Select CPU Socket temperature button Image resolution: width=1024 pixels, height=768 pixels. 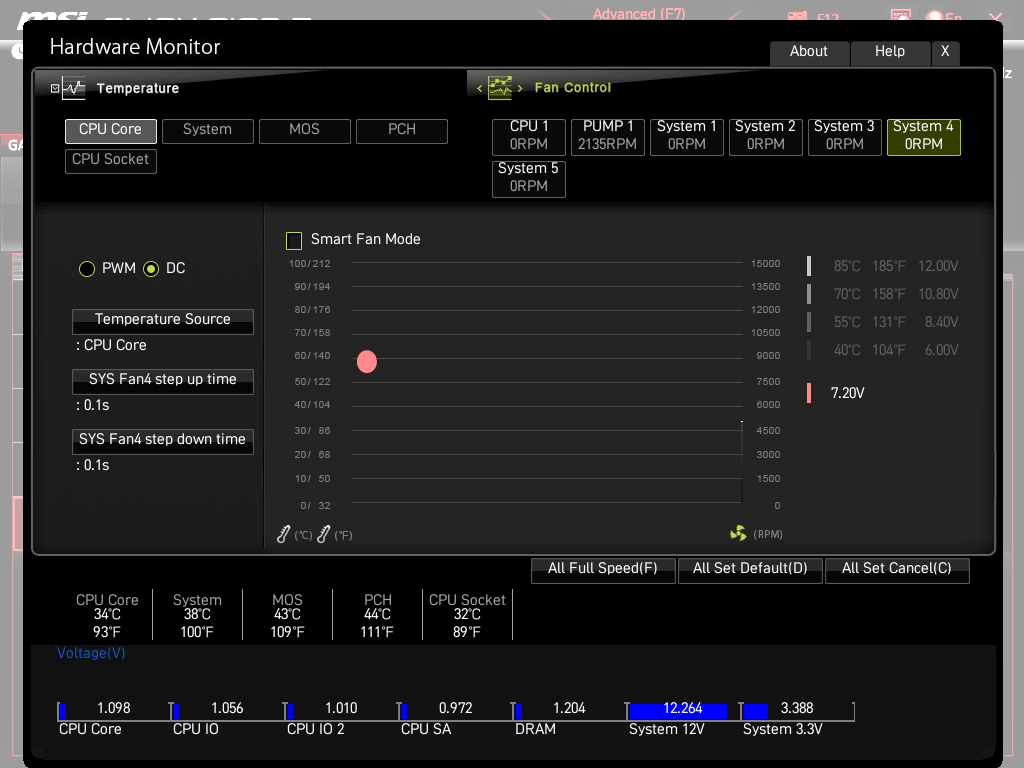110,161
